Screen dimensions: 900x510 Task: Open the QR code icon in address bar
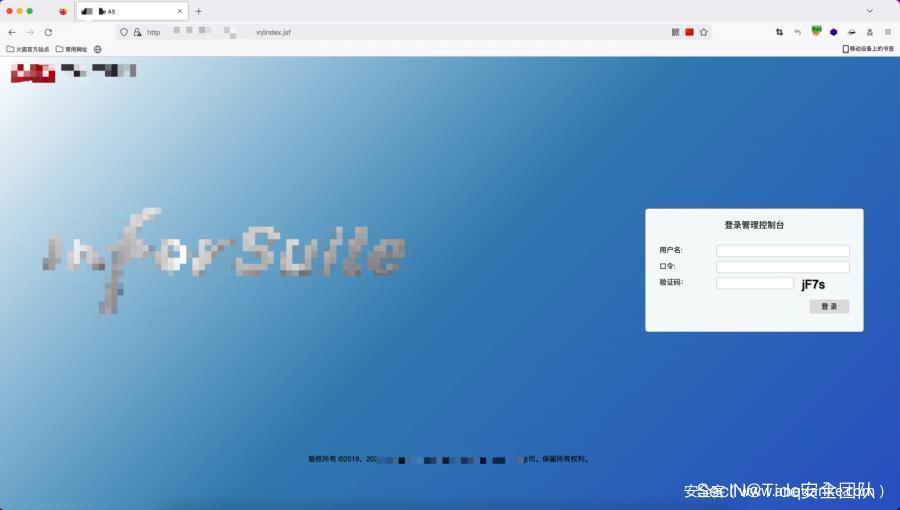coord(676,32)
